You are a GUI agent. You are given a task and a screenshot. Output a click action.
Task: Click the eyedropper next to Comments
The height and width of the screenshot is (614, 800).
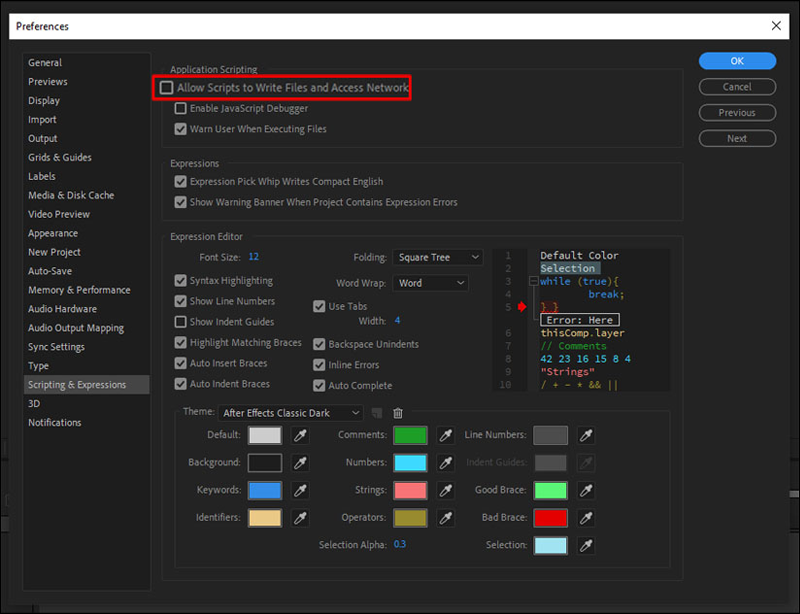point(446,436)
